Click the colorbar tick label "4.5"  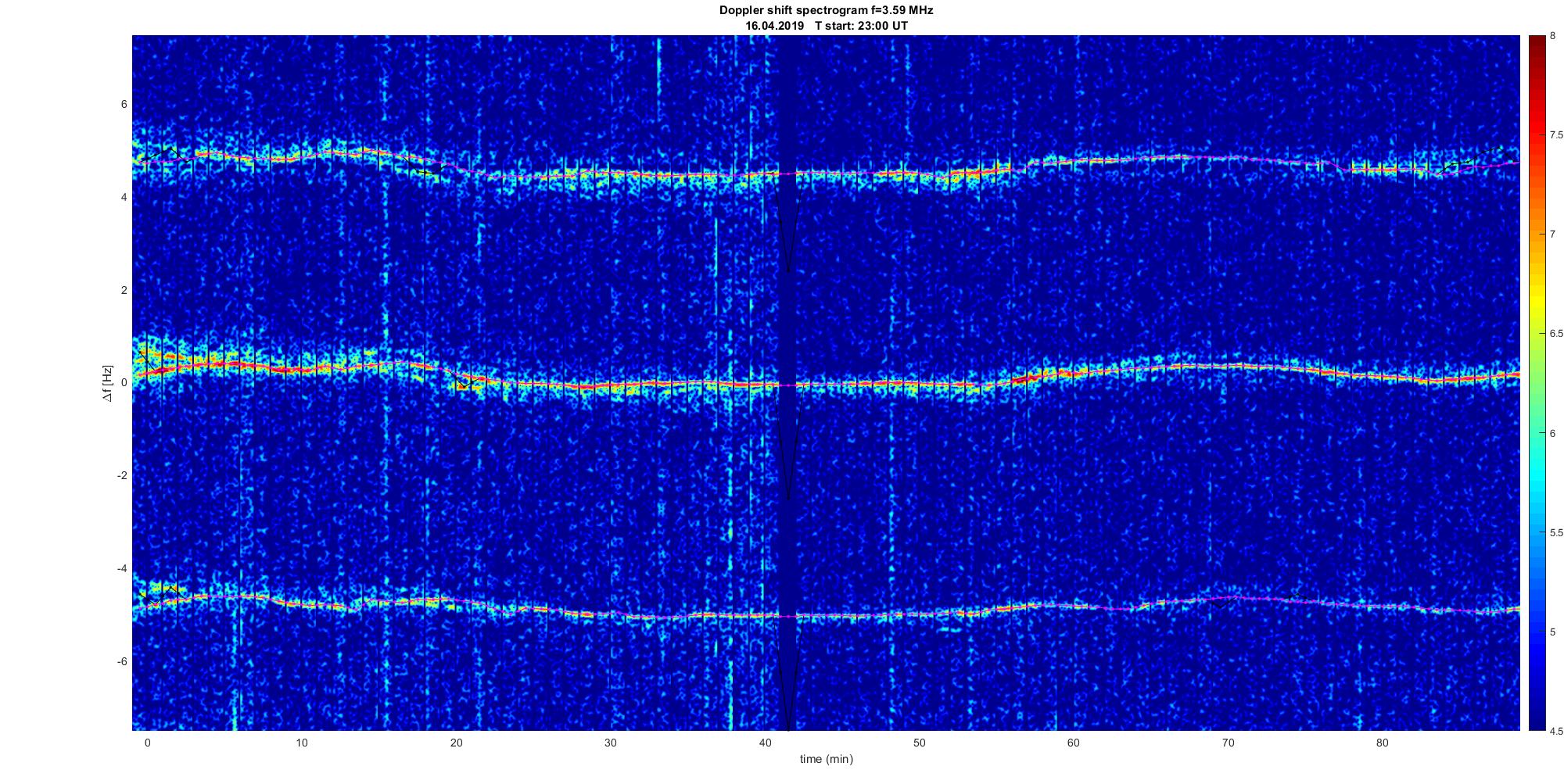click(x=1556, y=732)
